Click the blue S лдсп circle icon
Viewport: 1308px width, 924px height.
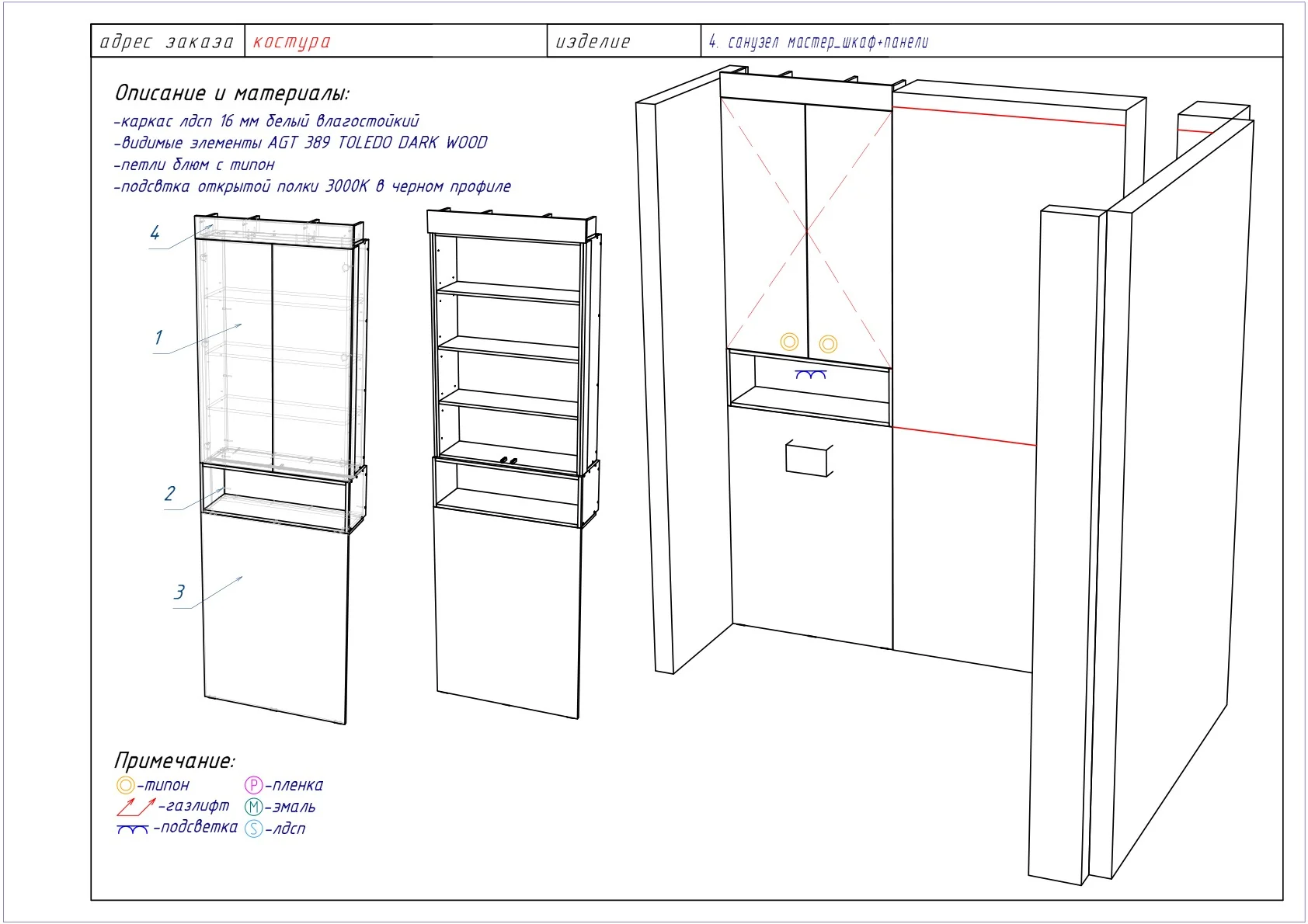[254, 828]
